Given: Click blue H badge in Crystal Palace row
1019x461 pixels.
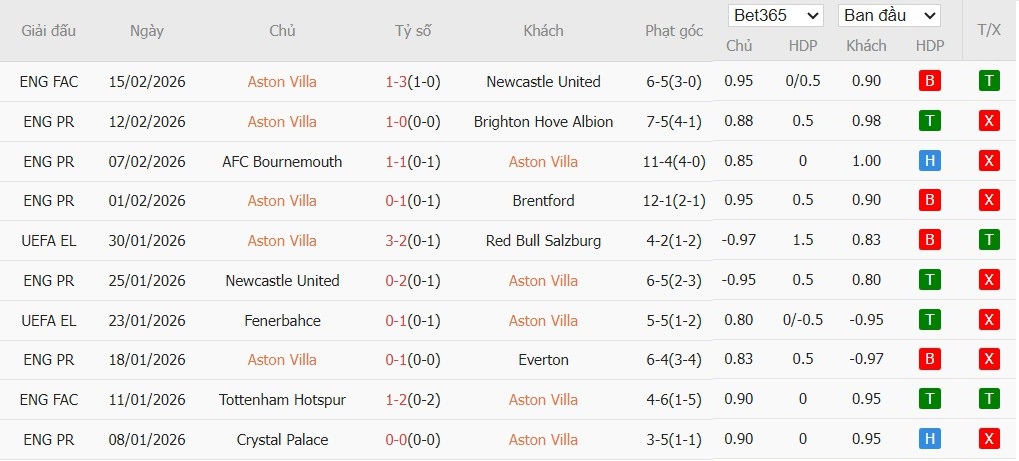Looking at the screenshot, I should (x=929, y=440).
